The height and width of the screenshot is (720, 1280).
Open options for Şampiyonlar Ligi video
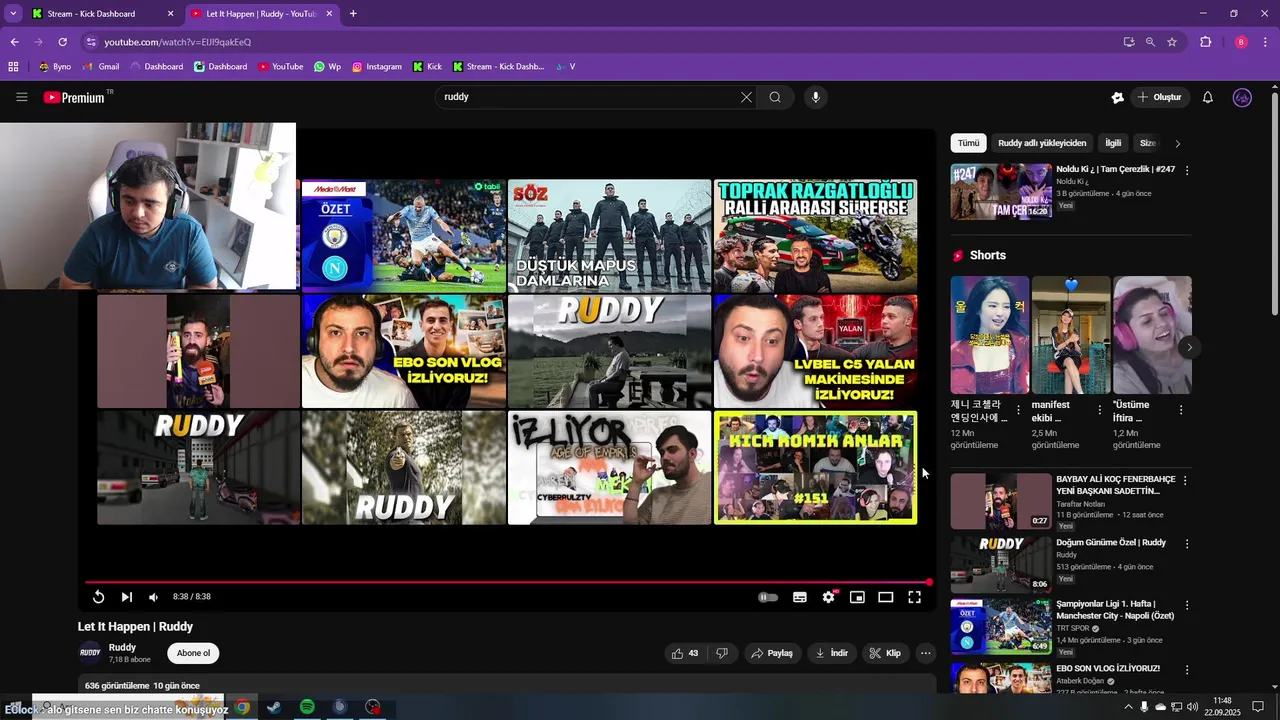point(1187,606)
